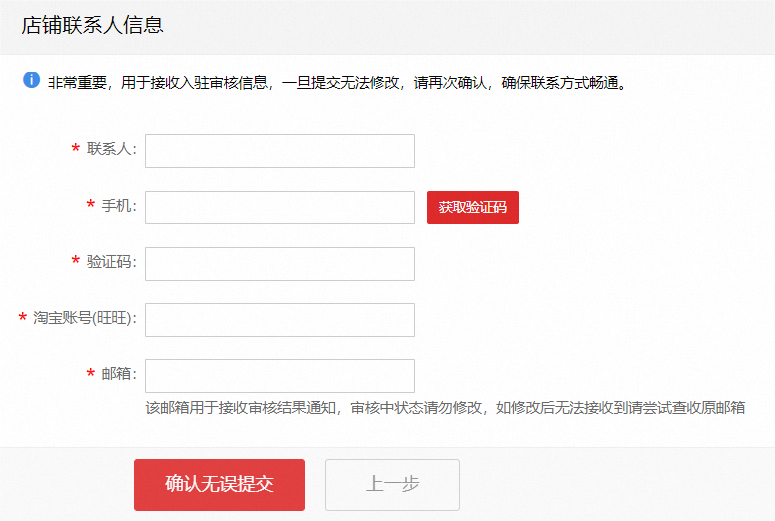The height and width of the screenshot is (521, 775).
Task: Click the email hint text below 邮箱
Action: (445, 408)
